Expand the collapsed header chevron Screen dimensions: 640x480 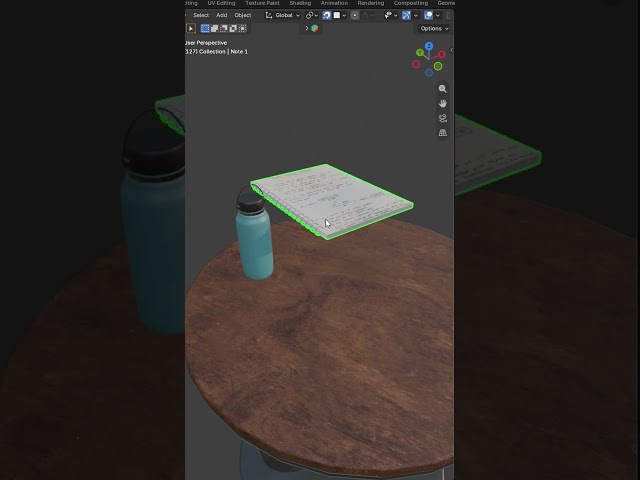307,28
